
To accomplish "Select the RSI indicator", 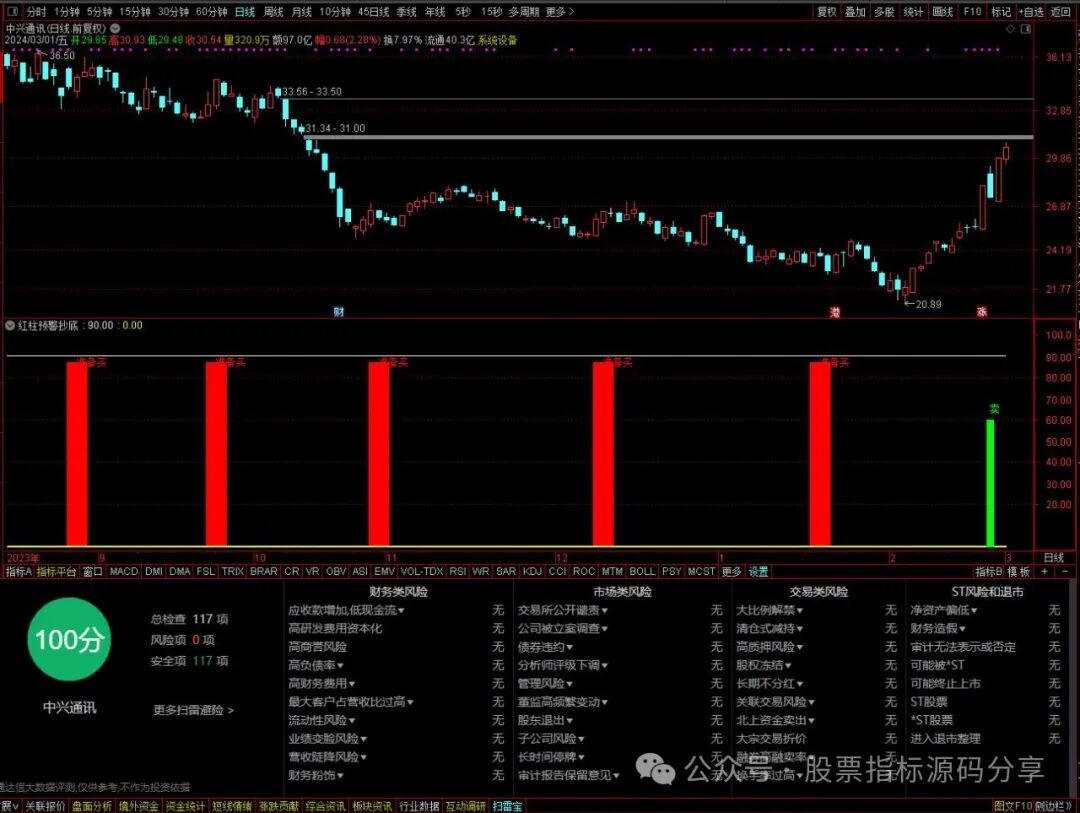I will pyautogui.click(x=457, y=571).
